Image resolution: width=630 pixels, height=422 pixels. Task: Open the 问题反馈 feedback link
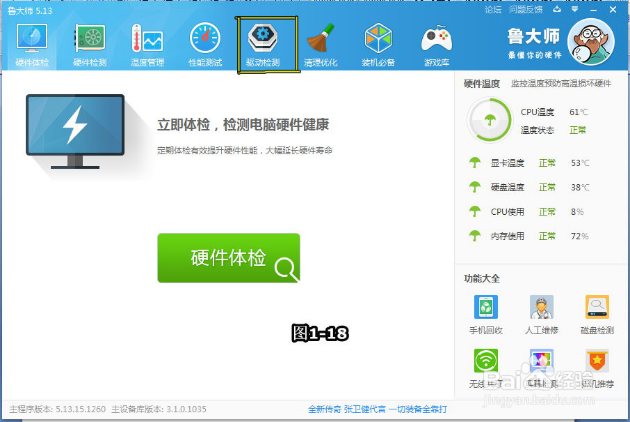[x=526, y=9]
